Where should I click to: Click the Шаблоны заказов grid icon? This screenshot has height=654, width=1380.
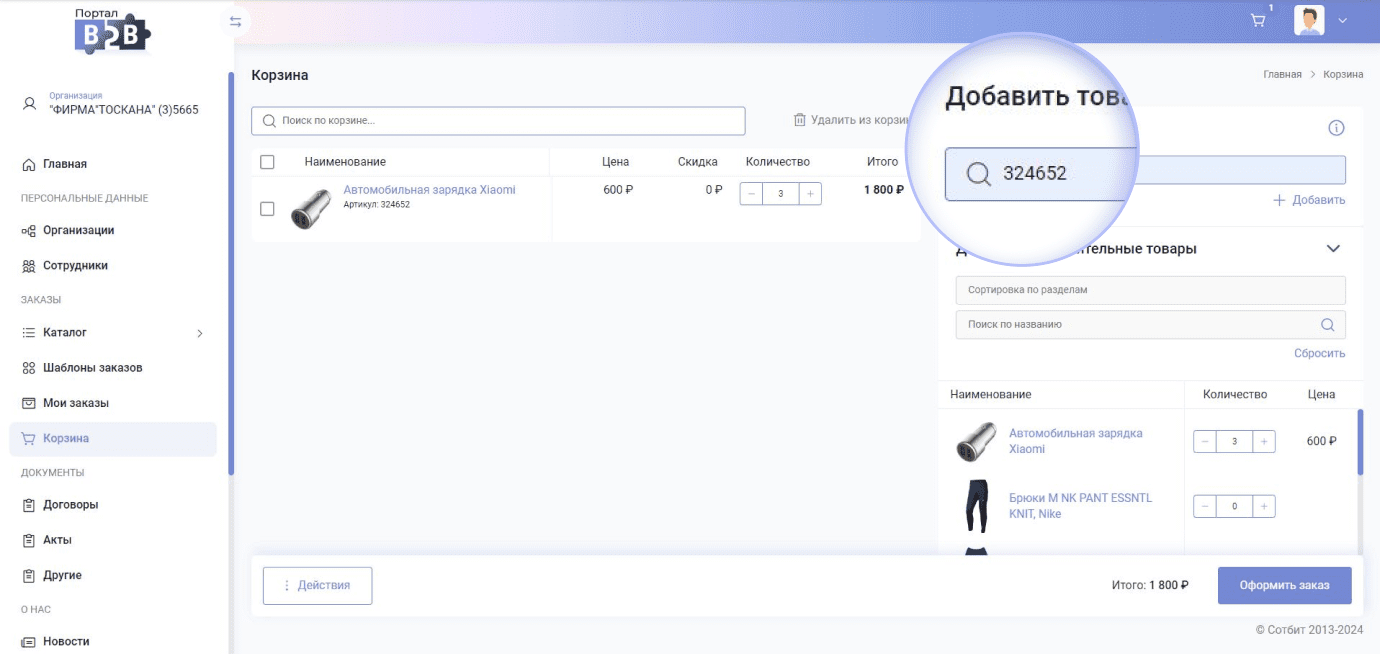tap(29, 368)
